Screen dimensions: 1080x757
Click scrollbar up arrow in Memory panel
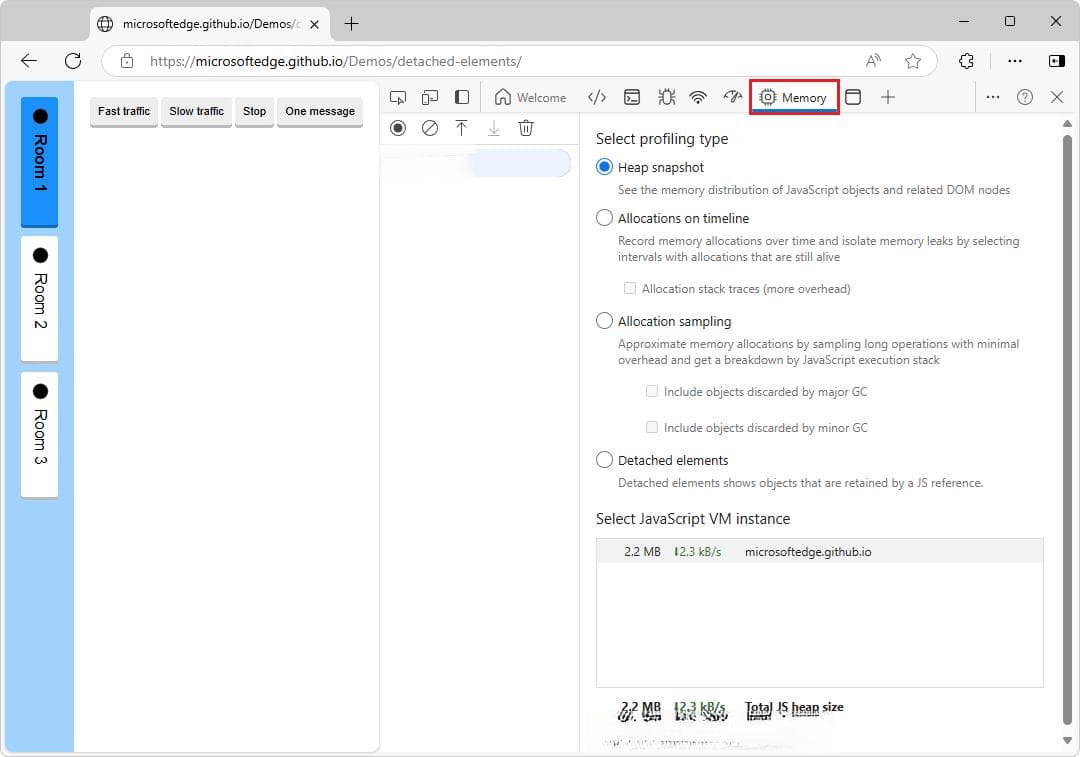(x=1067, y=124)
